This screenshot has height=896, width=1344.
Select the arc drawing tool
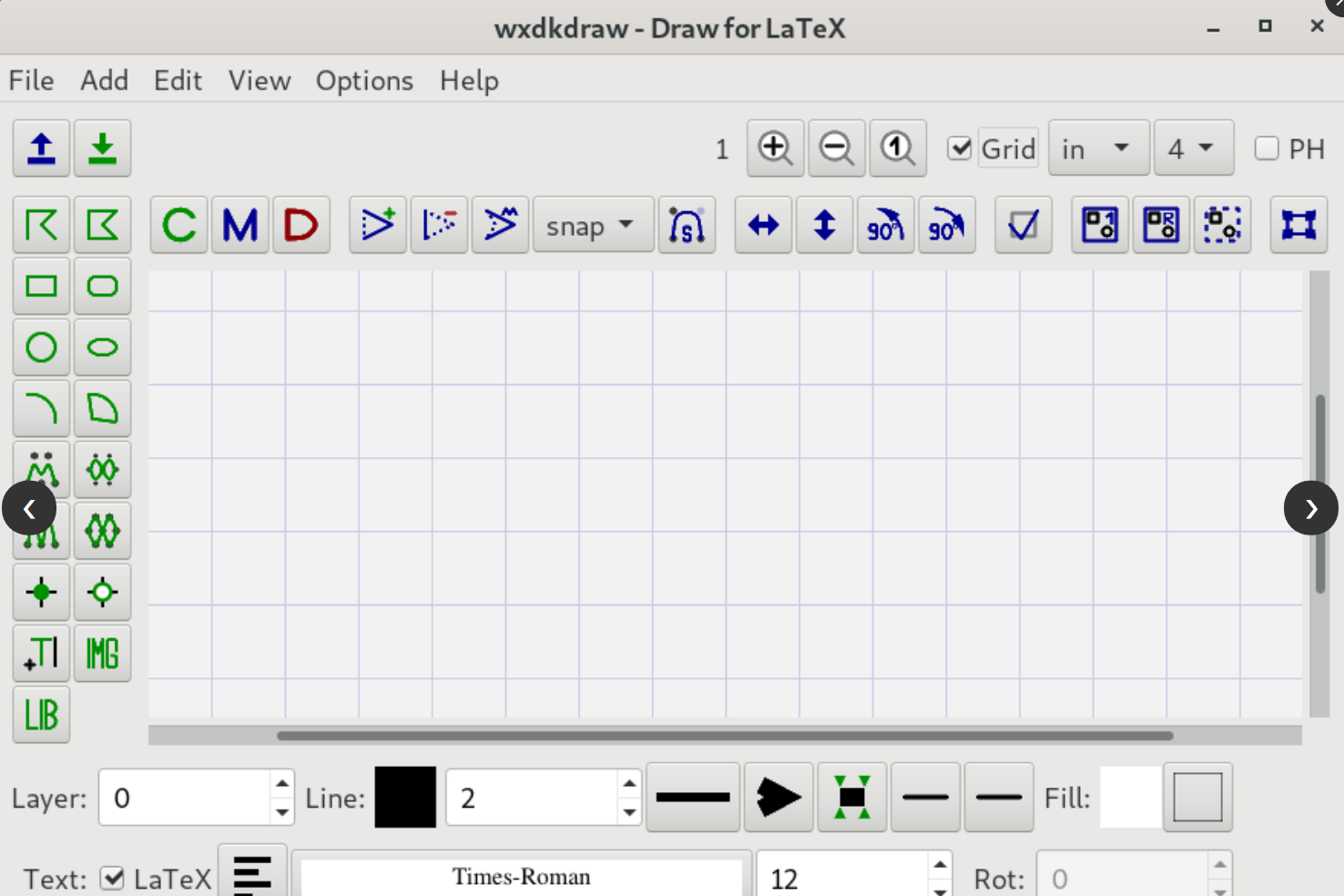41,408
